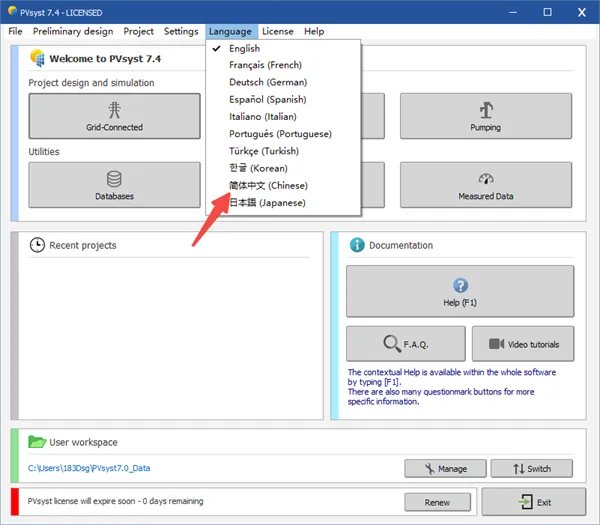Click the Grid-Connected pylon icon
600x525 pixels.
[114, 110]
